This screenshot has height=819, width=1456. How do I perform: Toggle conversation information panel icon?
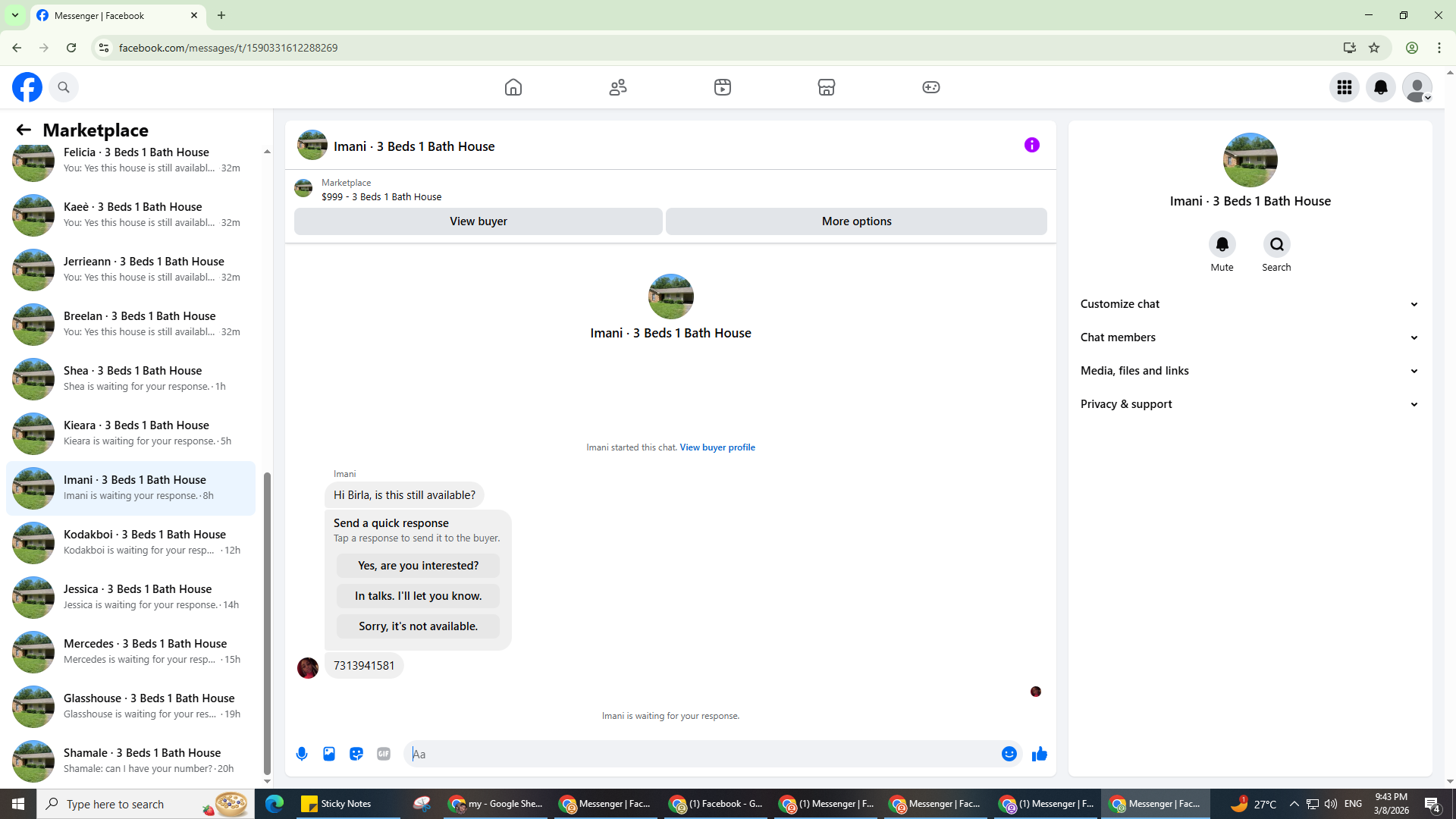[1031, 145]
